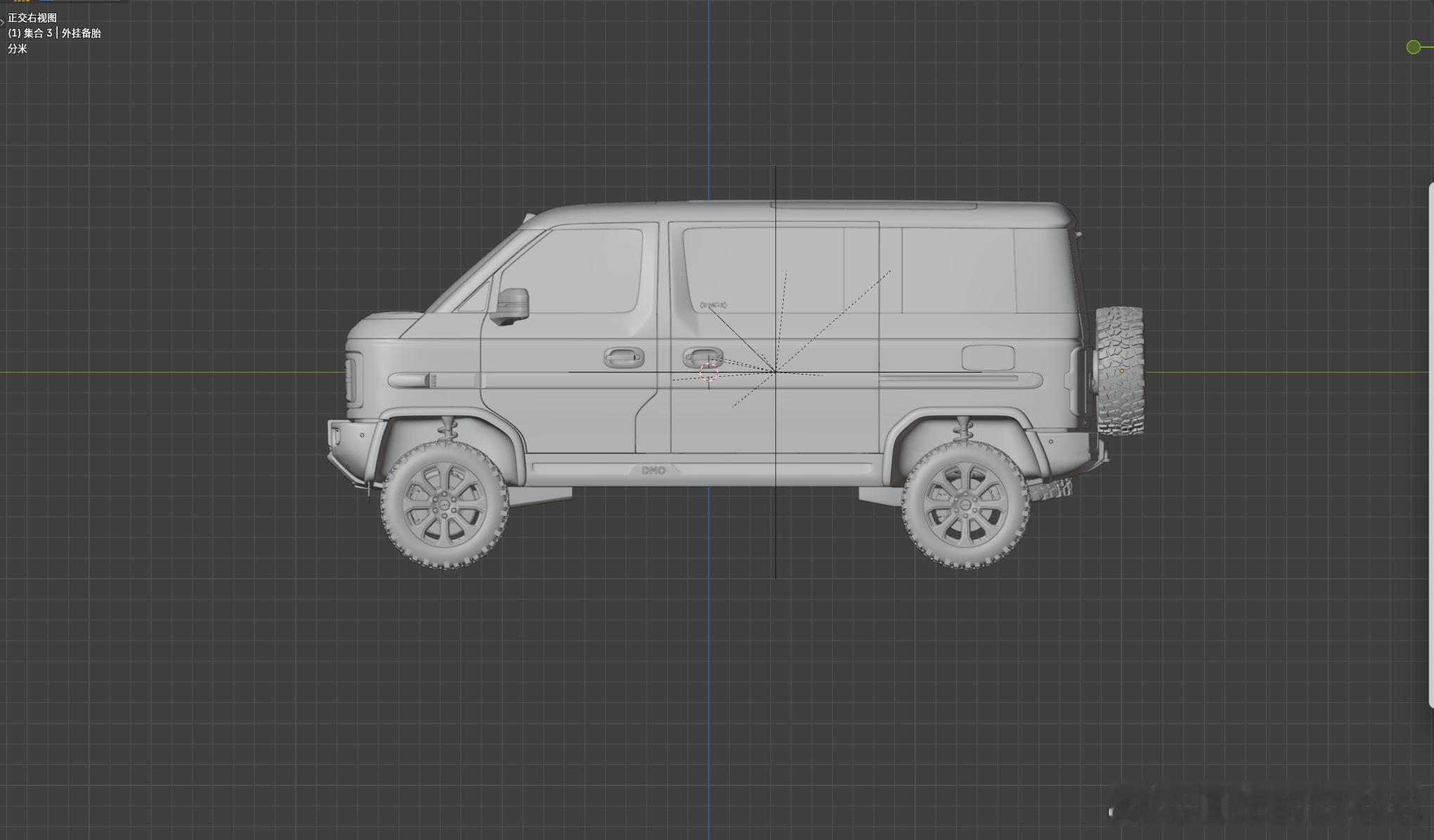Select the front wheel rim

click(444, 505)
